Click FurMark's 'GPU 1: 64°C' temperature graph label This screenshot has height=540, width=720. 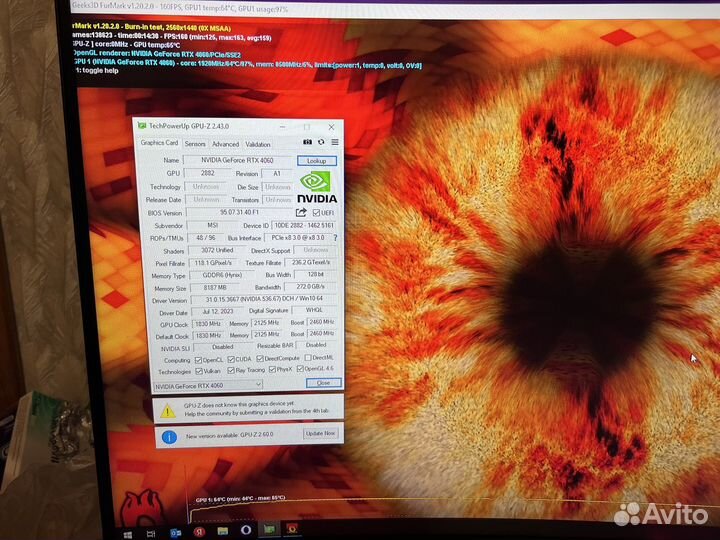click(x=241, y=499)
